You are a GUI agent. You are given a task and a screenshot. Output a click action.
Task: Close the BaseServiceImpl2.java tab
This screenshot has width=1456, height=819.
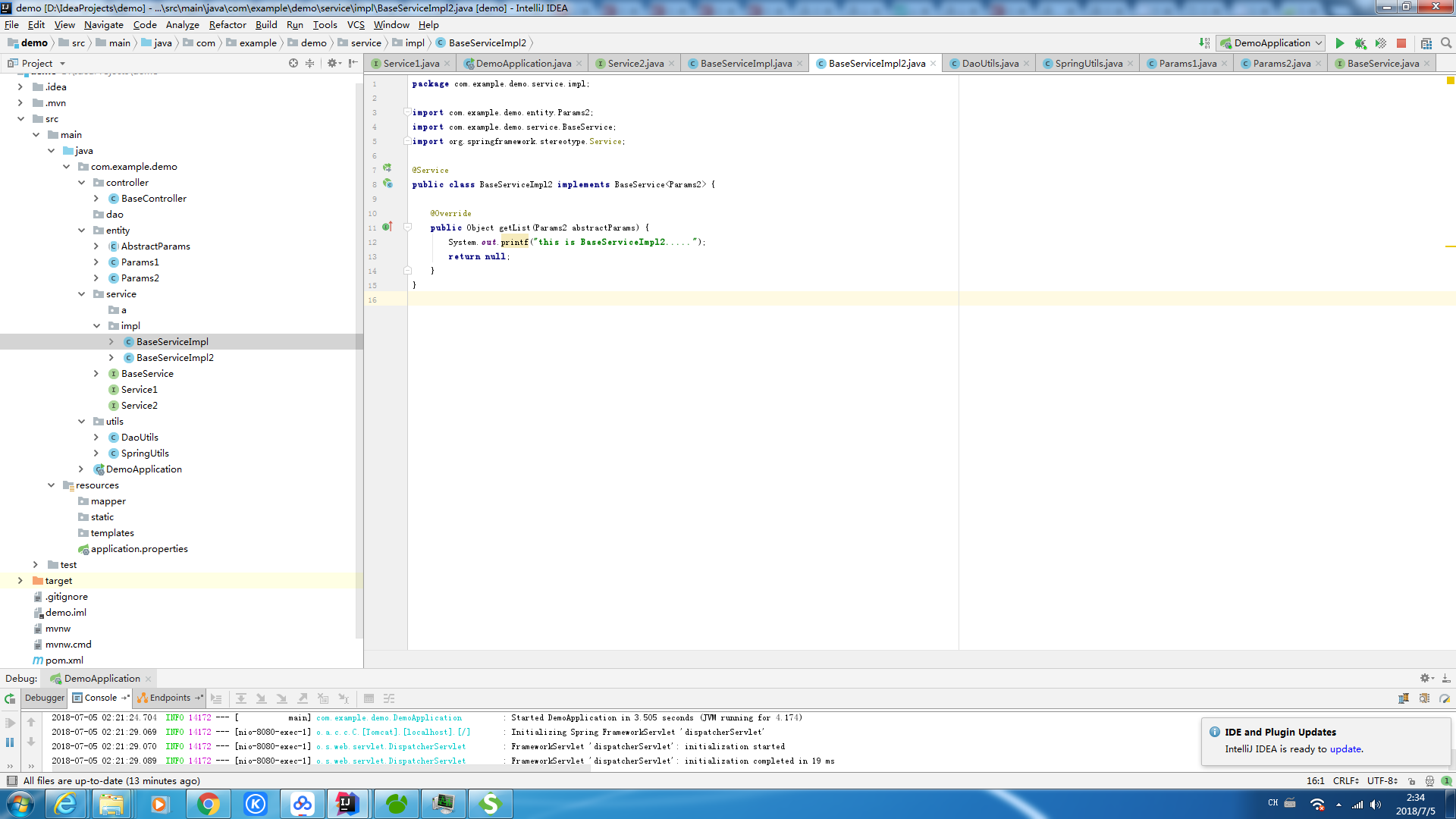pyautogui.click(x=933, y=63)
